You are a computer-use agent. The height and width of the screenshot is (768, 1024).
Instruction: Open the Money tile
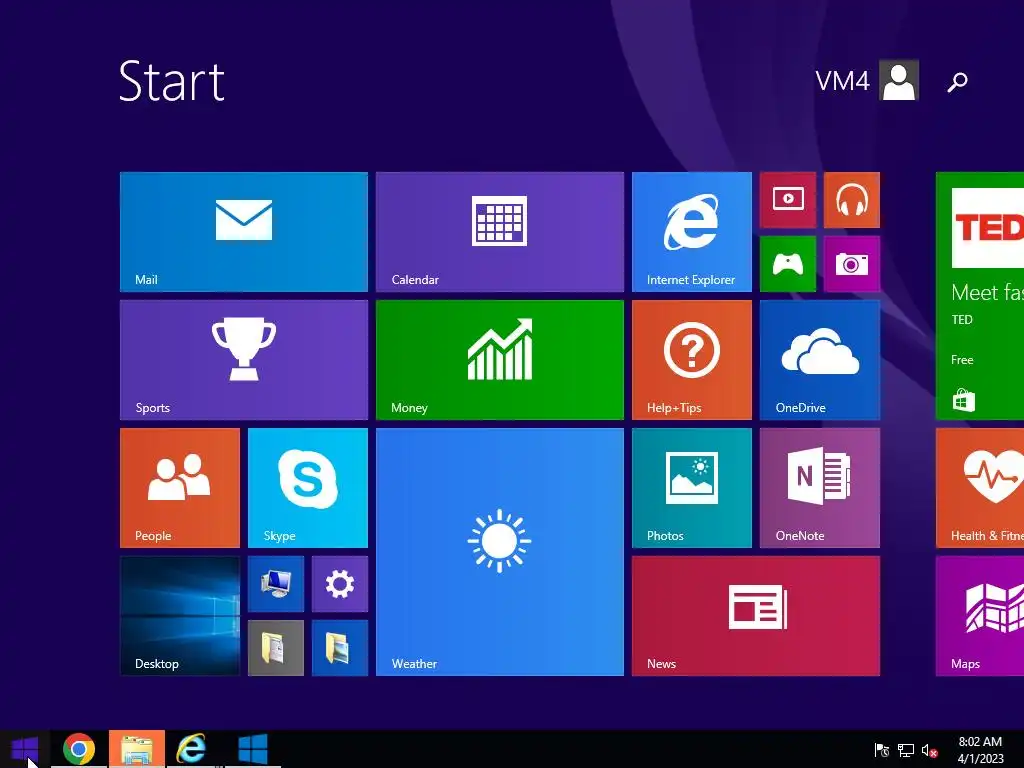pos(500,360)
